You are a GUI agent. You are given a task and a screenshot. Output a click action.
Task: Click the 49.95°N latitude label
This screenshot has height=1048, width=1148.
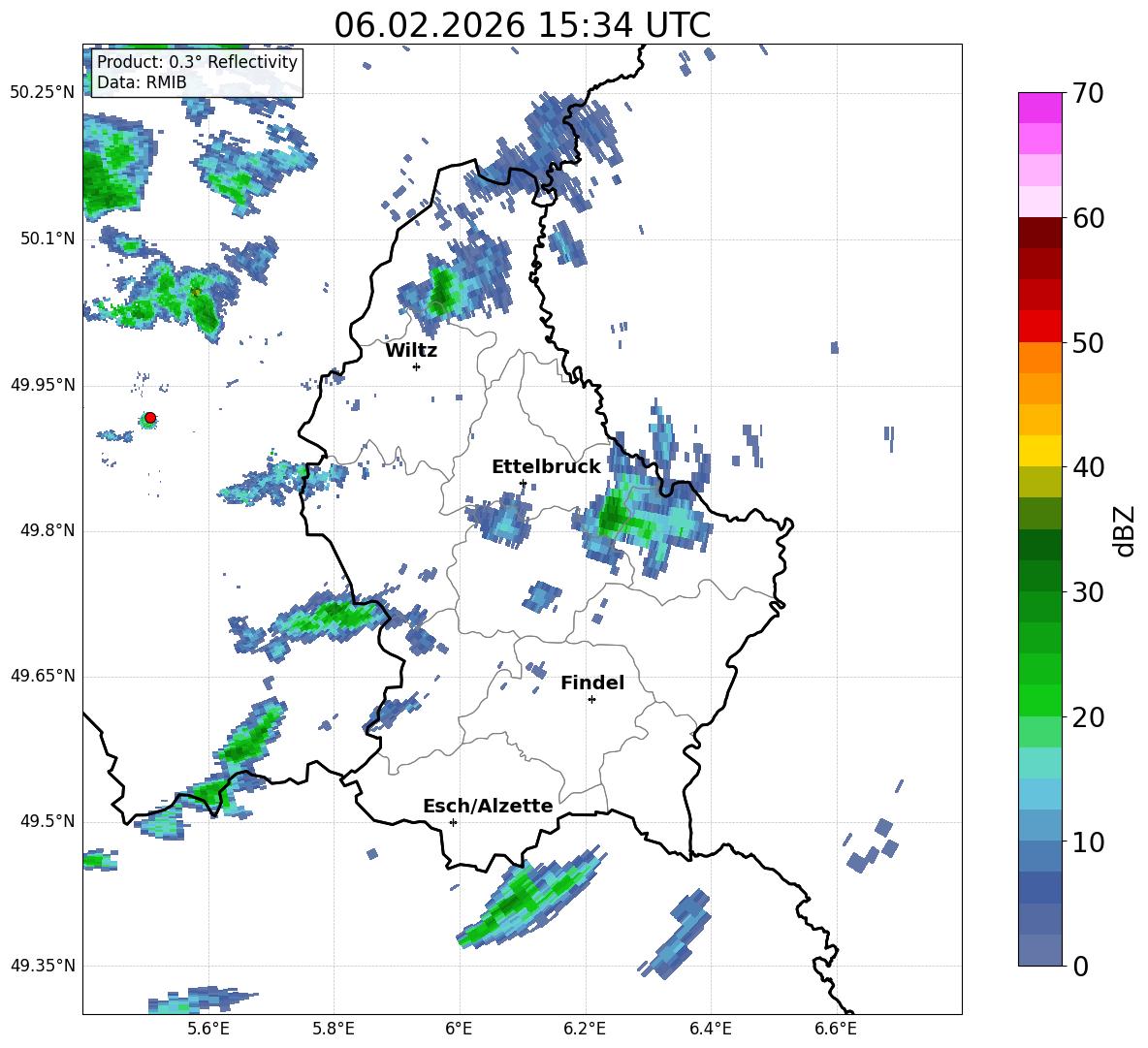pos(43,385)
